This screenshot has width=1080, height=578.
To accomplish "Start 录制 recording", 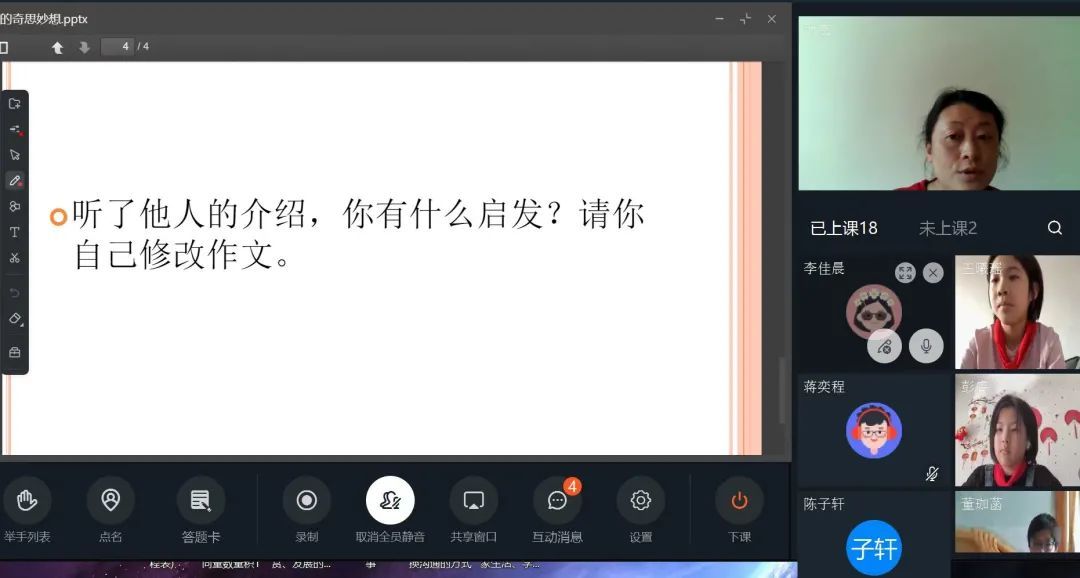I will (x=307, y=510).
